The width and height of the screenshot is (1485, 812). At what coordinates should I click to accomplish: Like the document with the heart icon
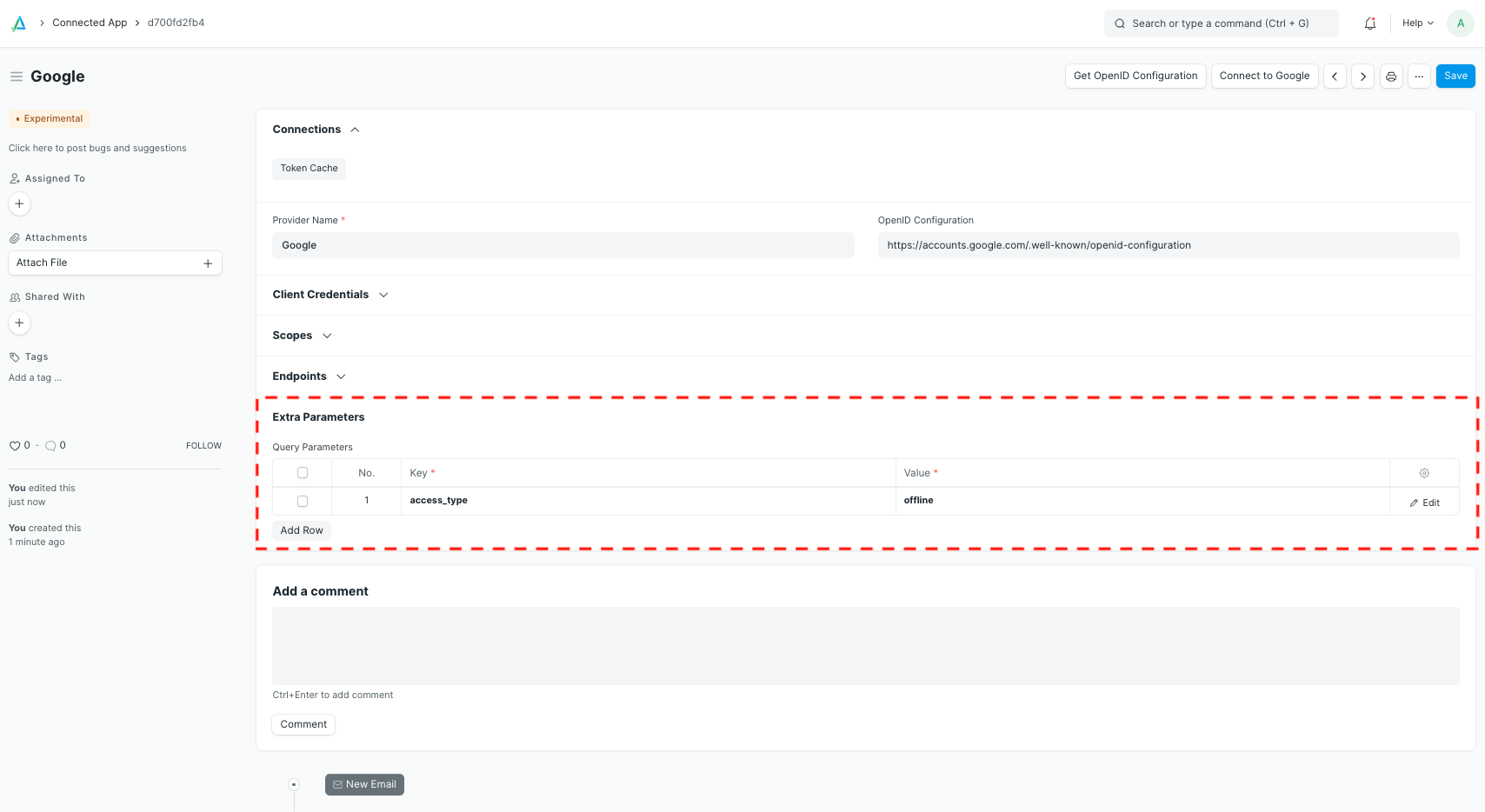(15, 446)
